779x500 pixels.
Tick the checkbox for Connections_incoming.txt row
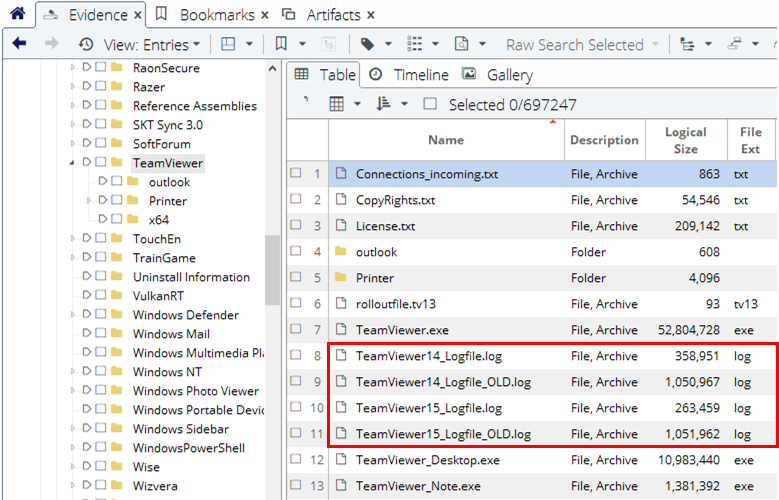[296, 173]
